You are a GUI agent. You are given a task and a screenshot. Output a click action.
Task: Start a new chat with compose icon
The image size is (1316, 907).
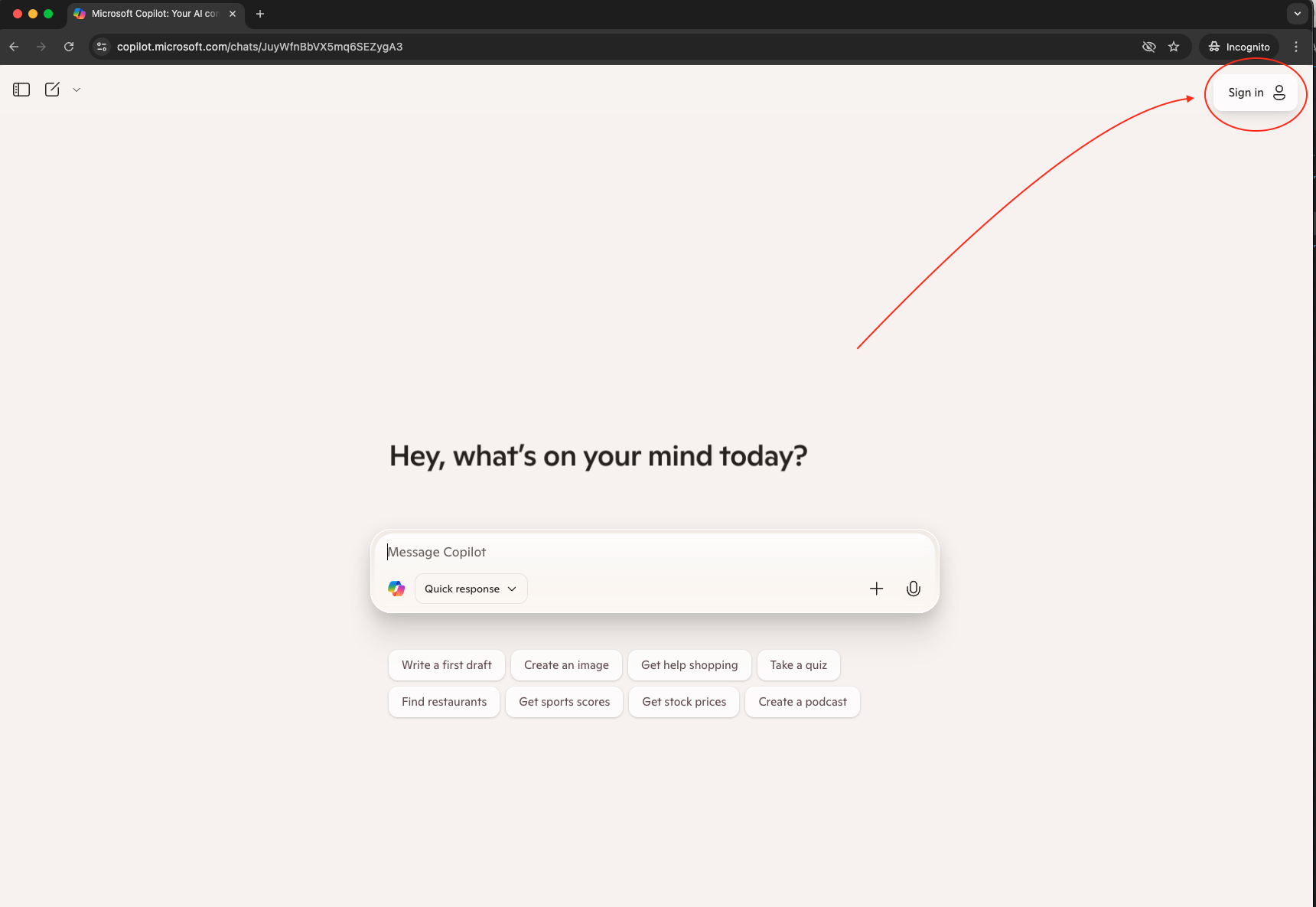click(52, 90)
